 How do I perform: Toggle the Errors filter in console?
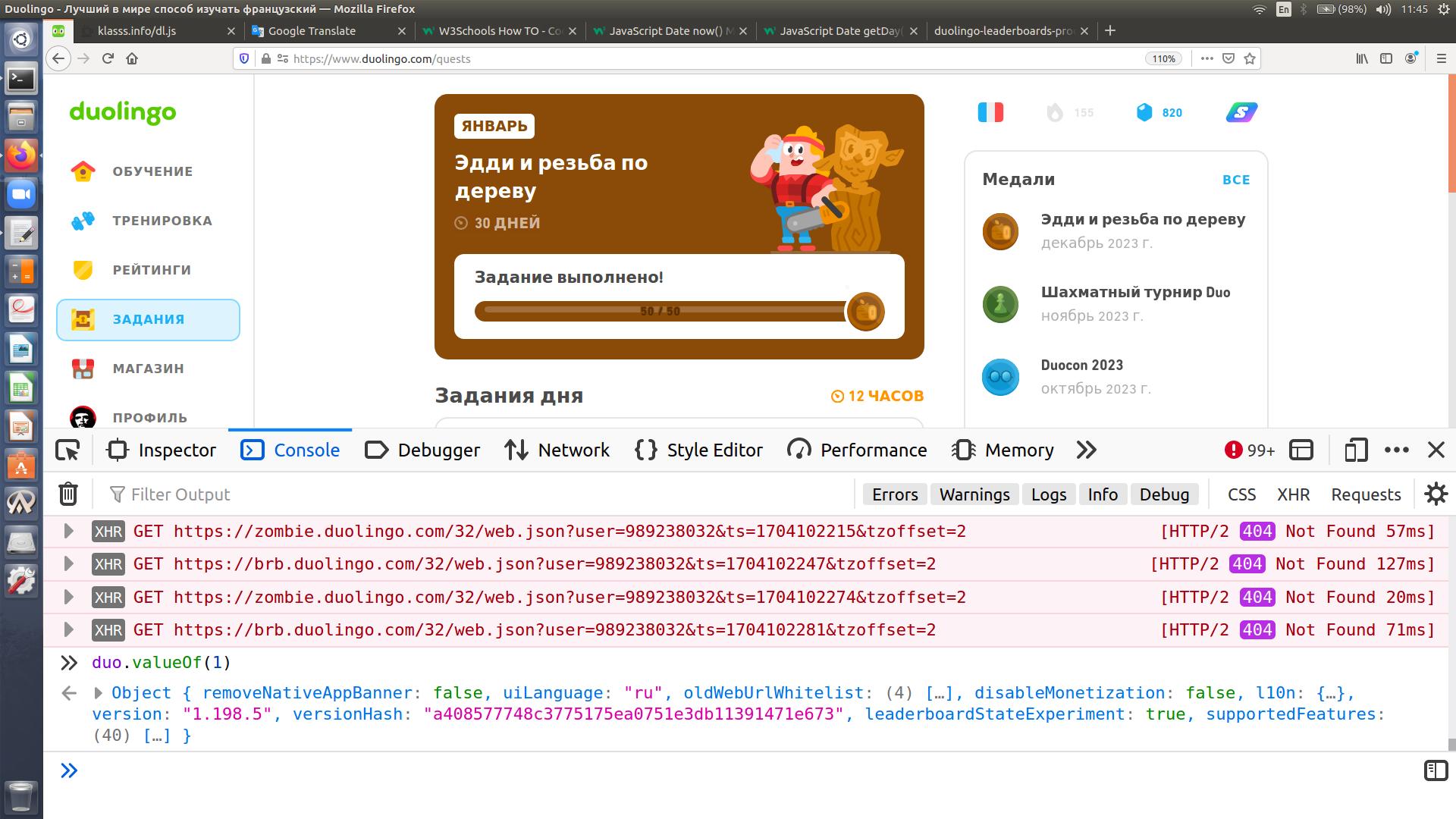(894, 494)
